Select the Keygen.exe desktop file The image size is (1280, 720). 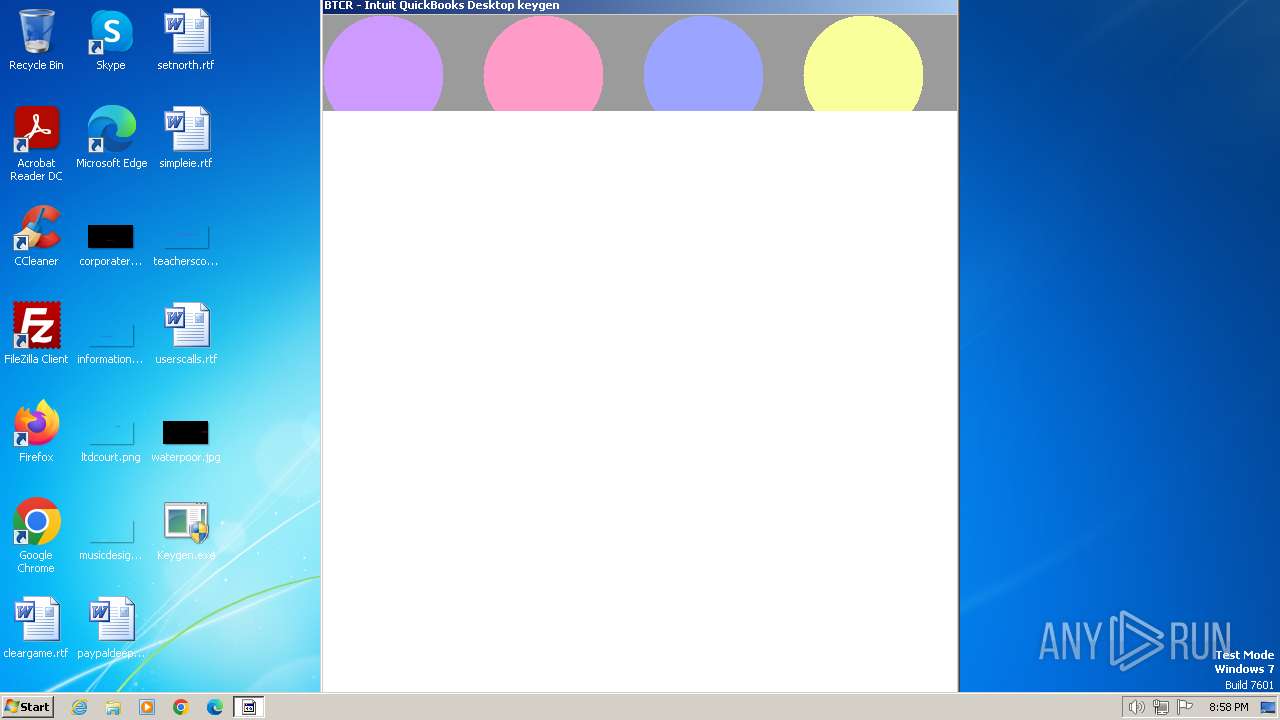(x=186, y=530)
